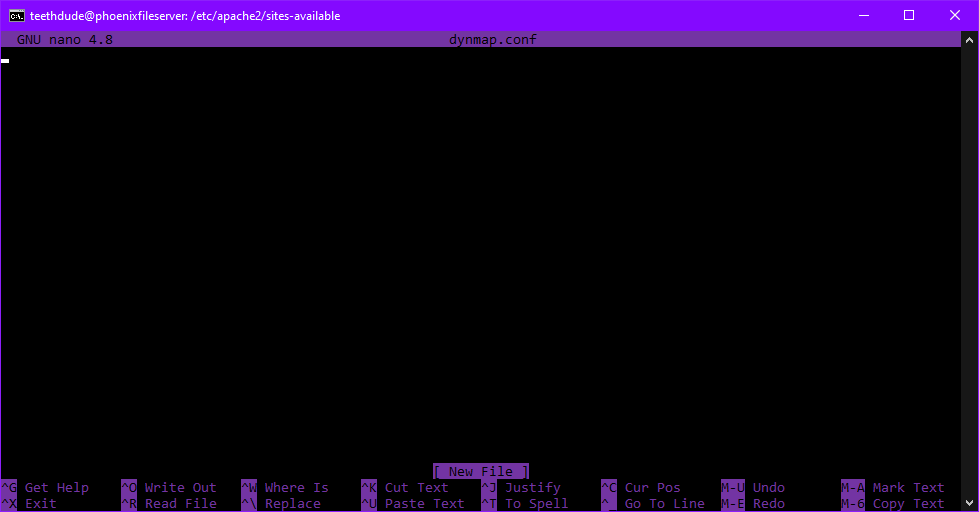The image size is (979, 512).
Task: Click the ^U Paste Text shortcut
Action: pyautogui.click(x=413, y=503)
